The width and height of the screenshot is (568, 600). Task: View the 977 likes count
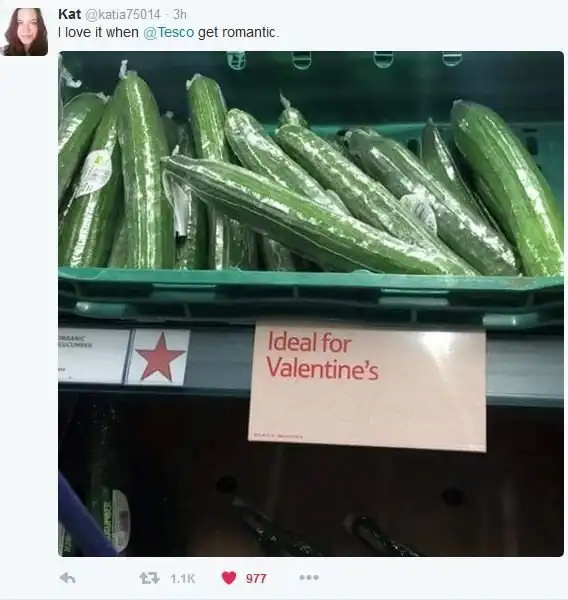point(256,578)
